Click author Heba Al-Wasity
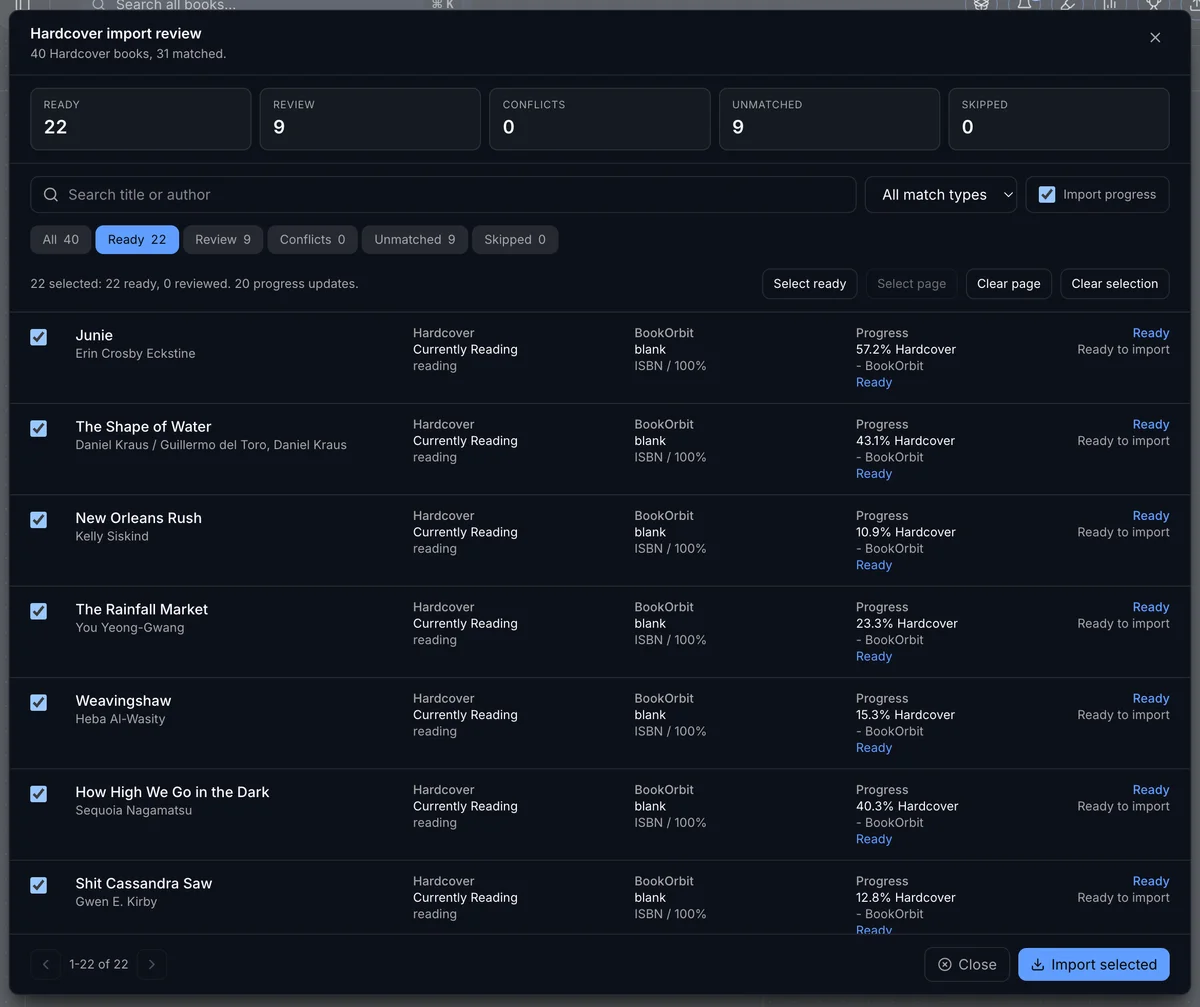Screen dimensions: 1200x1007 tap(120, 719)
